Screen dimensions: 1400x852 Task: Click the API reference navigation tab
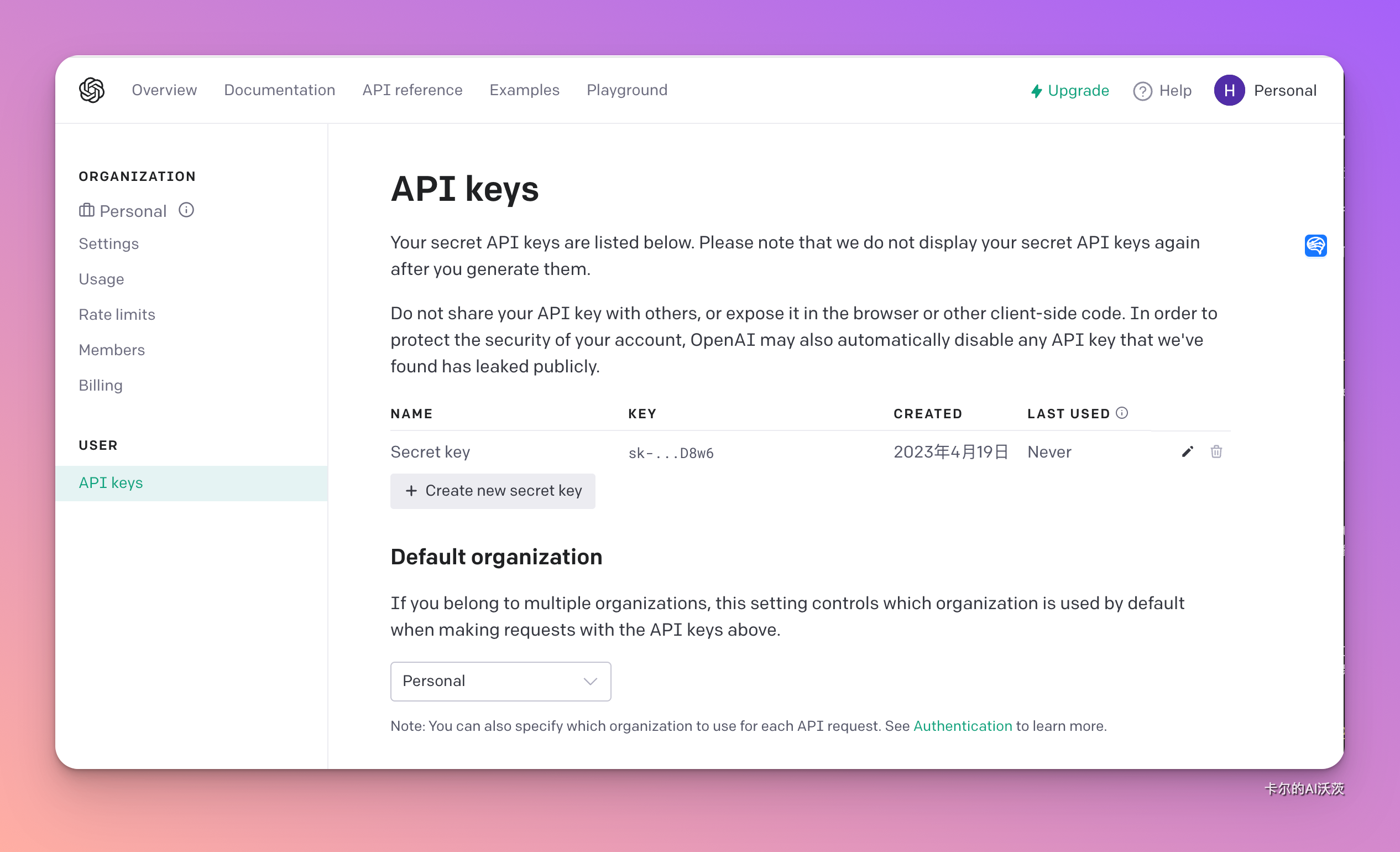click(x=412, y=90)
